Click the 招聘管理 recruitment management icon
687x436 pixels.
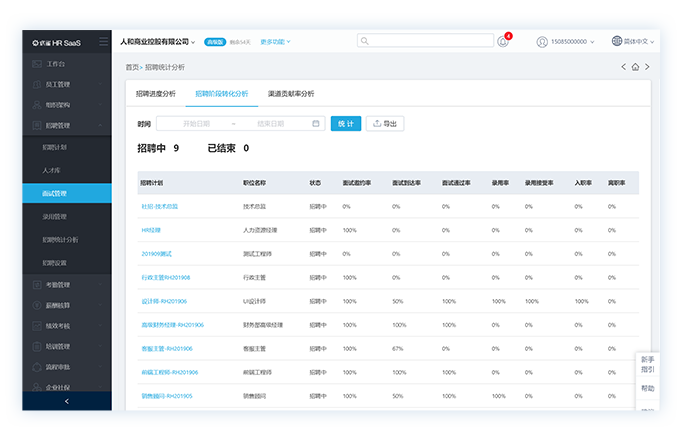click(x=37, y=126)
